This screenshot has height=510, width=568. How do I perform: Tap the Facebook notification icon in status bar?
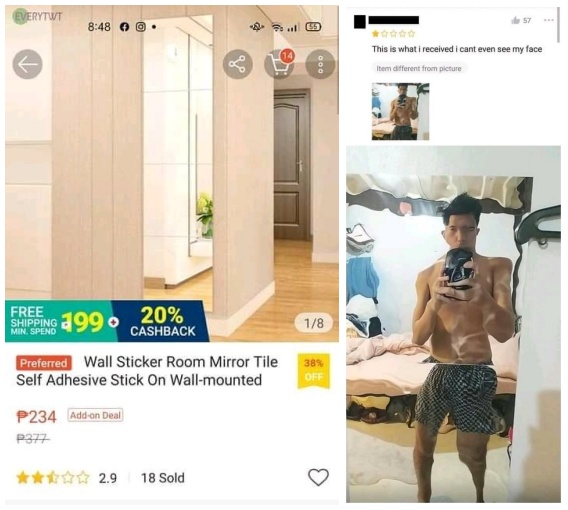pyautogui.click(x=124, y=26)
